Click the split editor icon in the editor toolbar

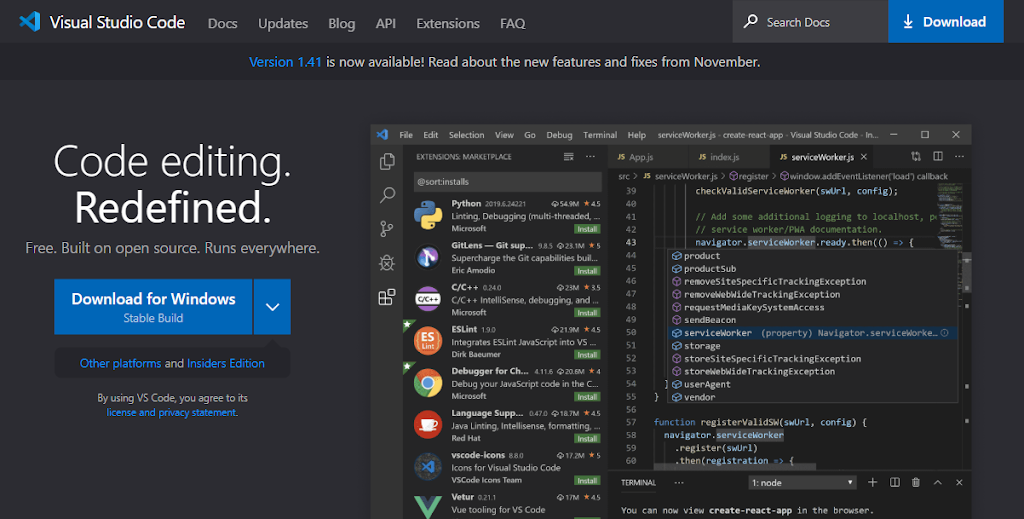point(938,157)
